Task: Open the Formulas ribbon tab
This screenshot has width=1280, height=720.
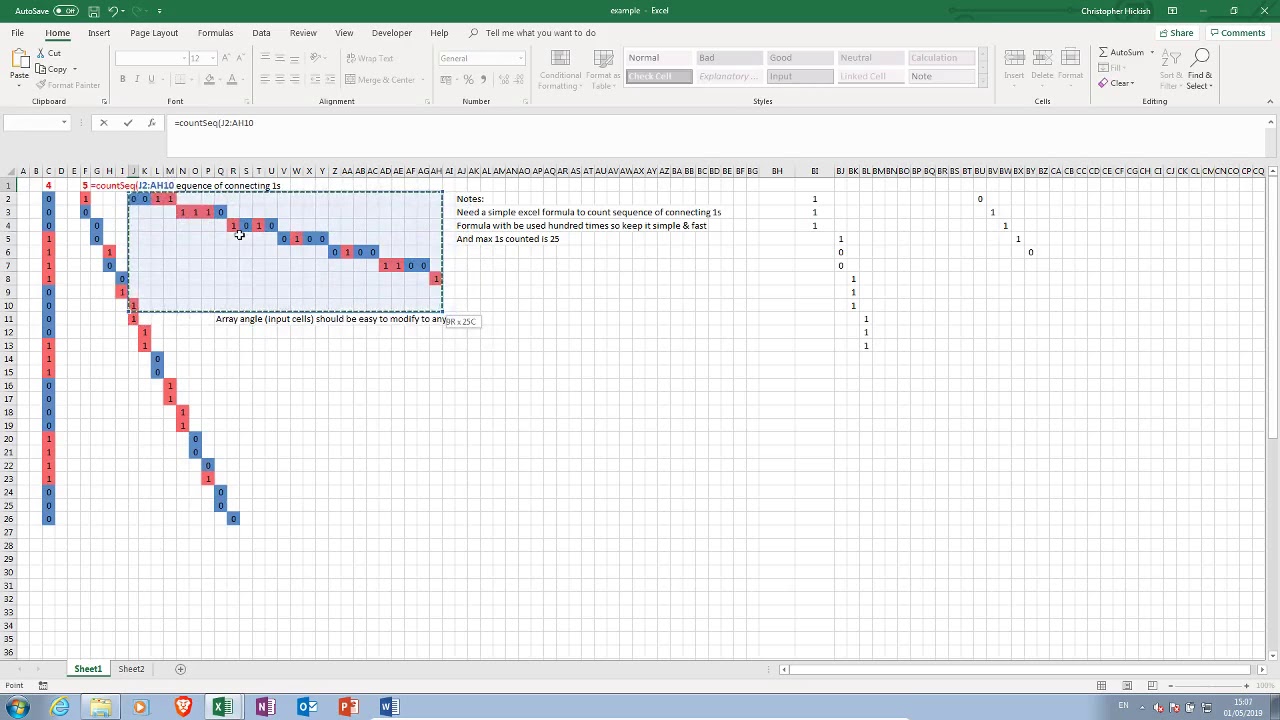Action: tap(215, 33)
